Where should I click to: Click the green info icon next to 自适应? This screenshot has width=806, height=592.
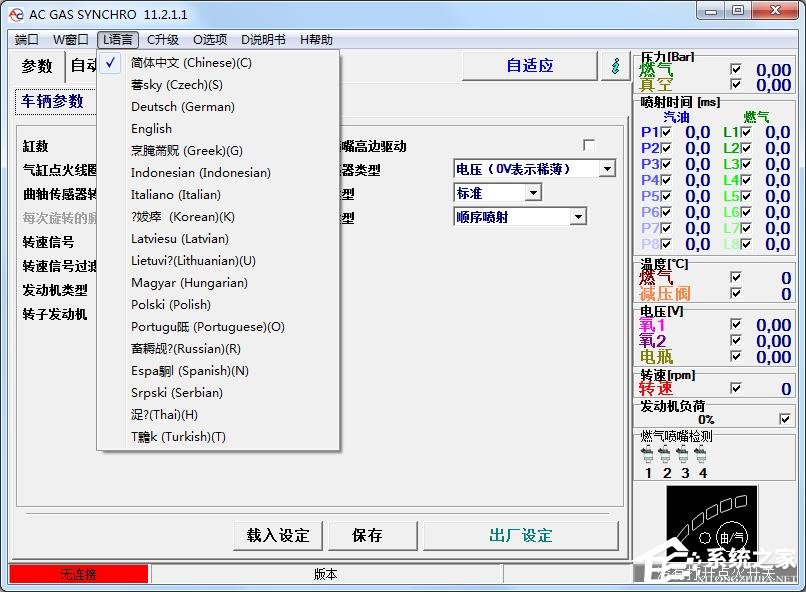tap(615, 66)
